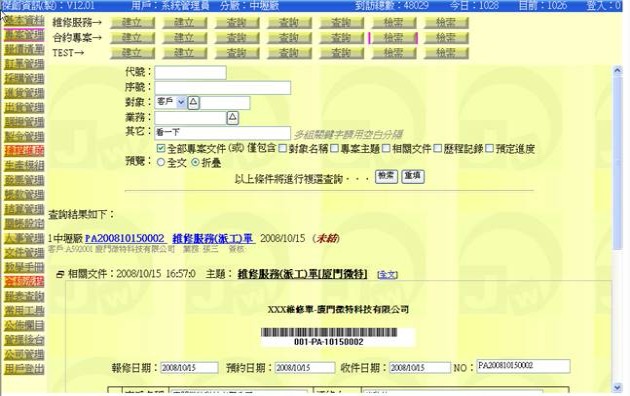Click the small 檢索 submit button
The height and width of the screenshot is (396, 630).
click(386, 176)
